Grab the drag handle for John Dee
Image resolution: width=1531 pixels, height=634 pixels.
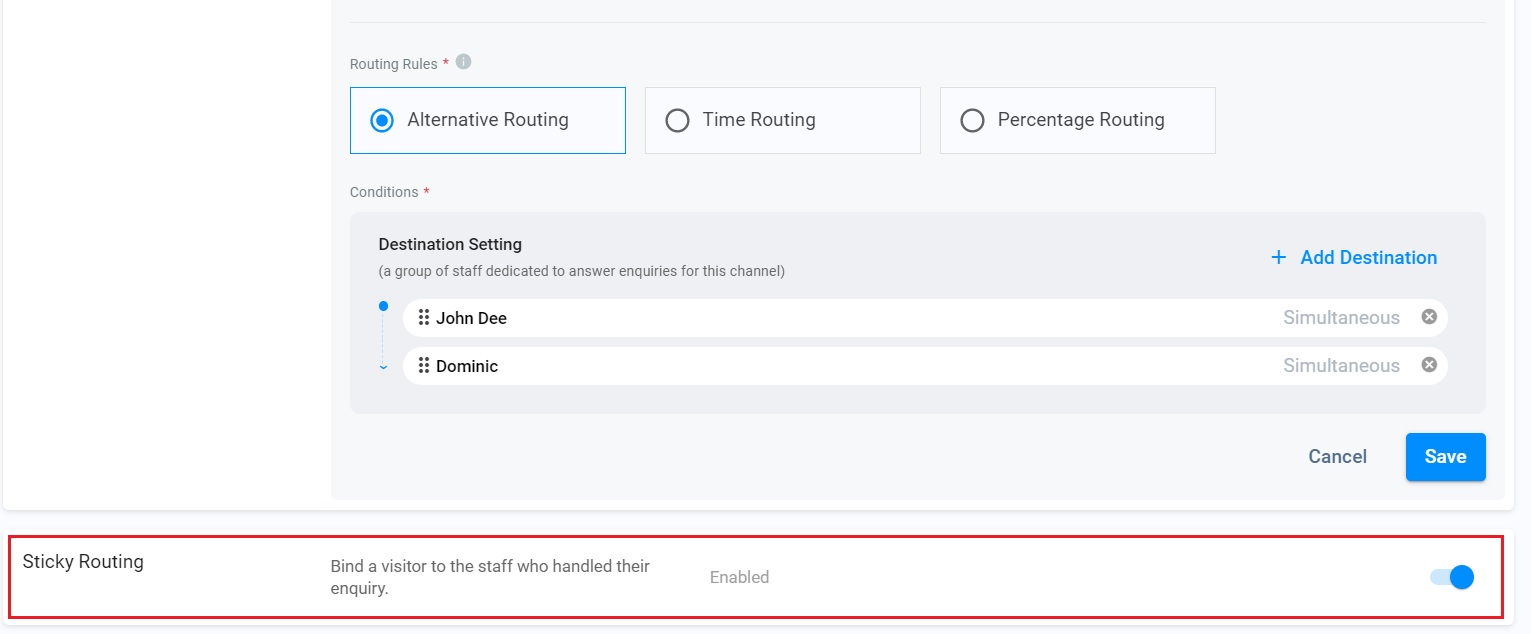424,318
